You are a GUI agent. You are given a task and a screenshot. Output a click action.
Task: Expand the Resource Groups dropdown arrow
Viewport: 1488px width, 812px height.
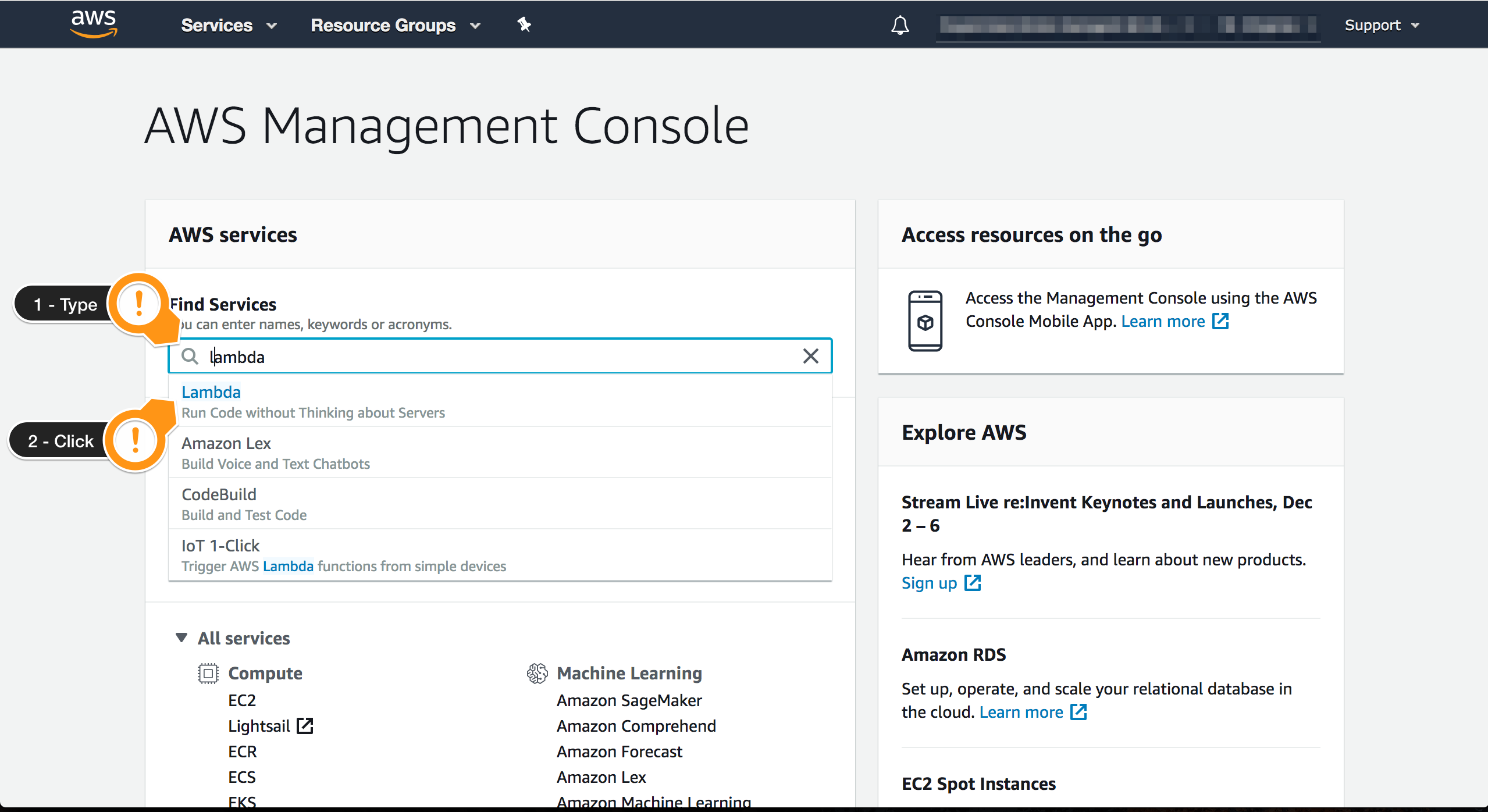click(475, 26)
